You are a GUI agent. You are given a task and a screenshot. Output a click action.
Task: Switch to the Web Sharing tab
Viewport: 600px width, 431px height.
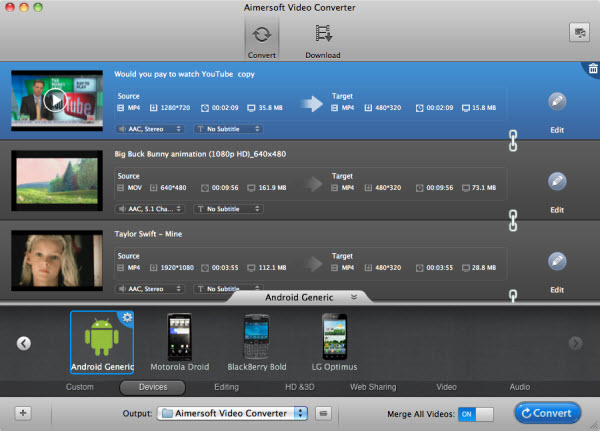click(372, 387)
